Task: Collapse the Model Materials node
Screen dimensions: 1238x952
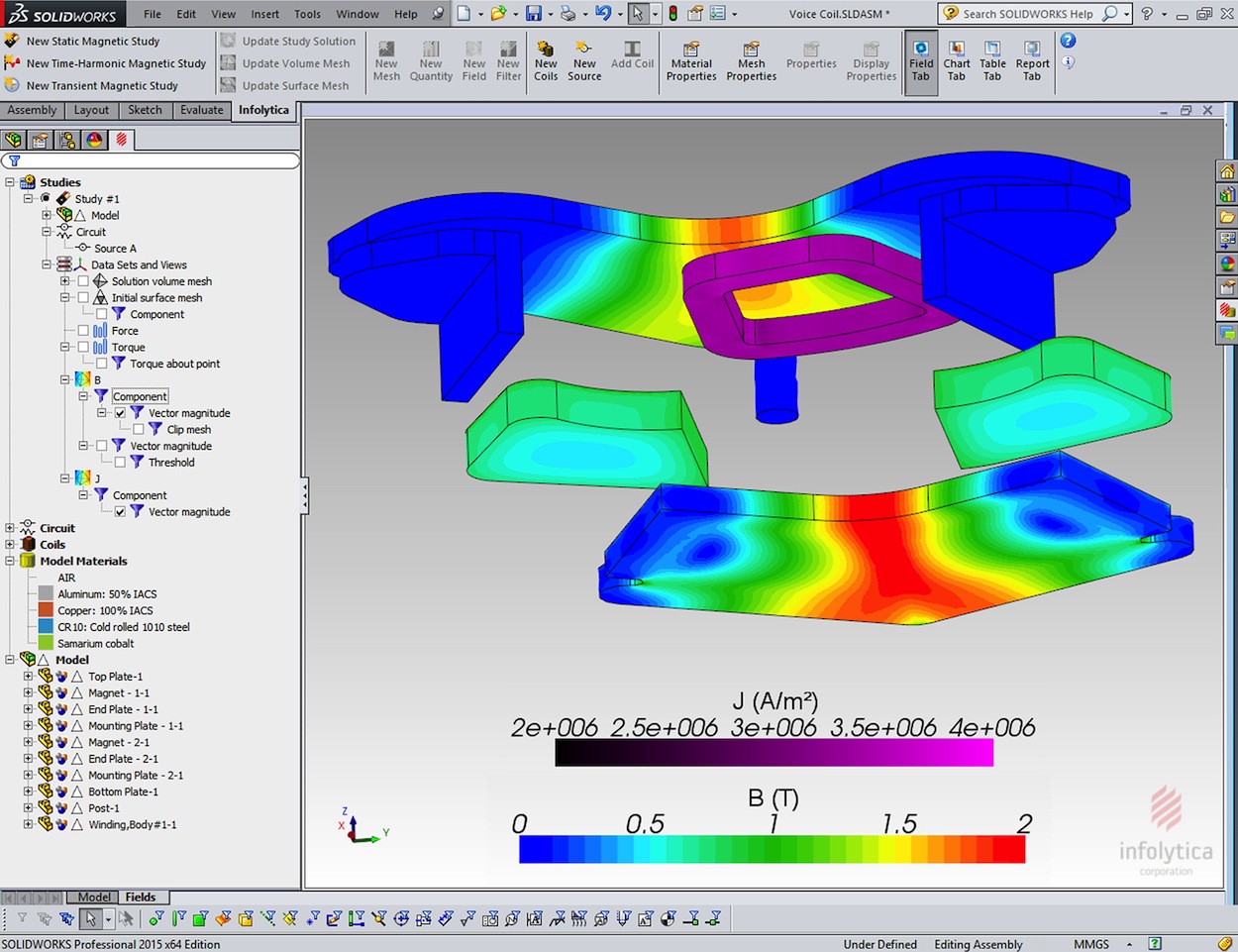Action: pos(10,561)
